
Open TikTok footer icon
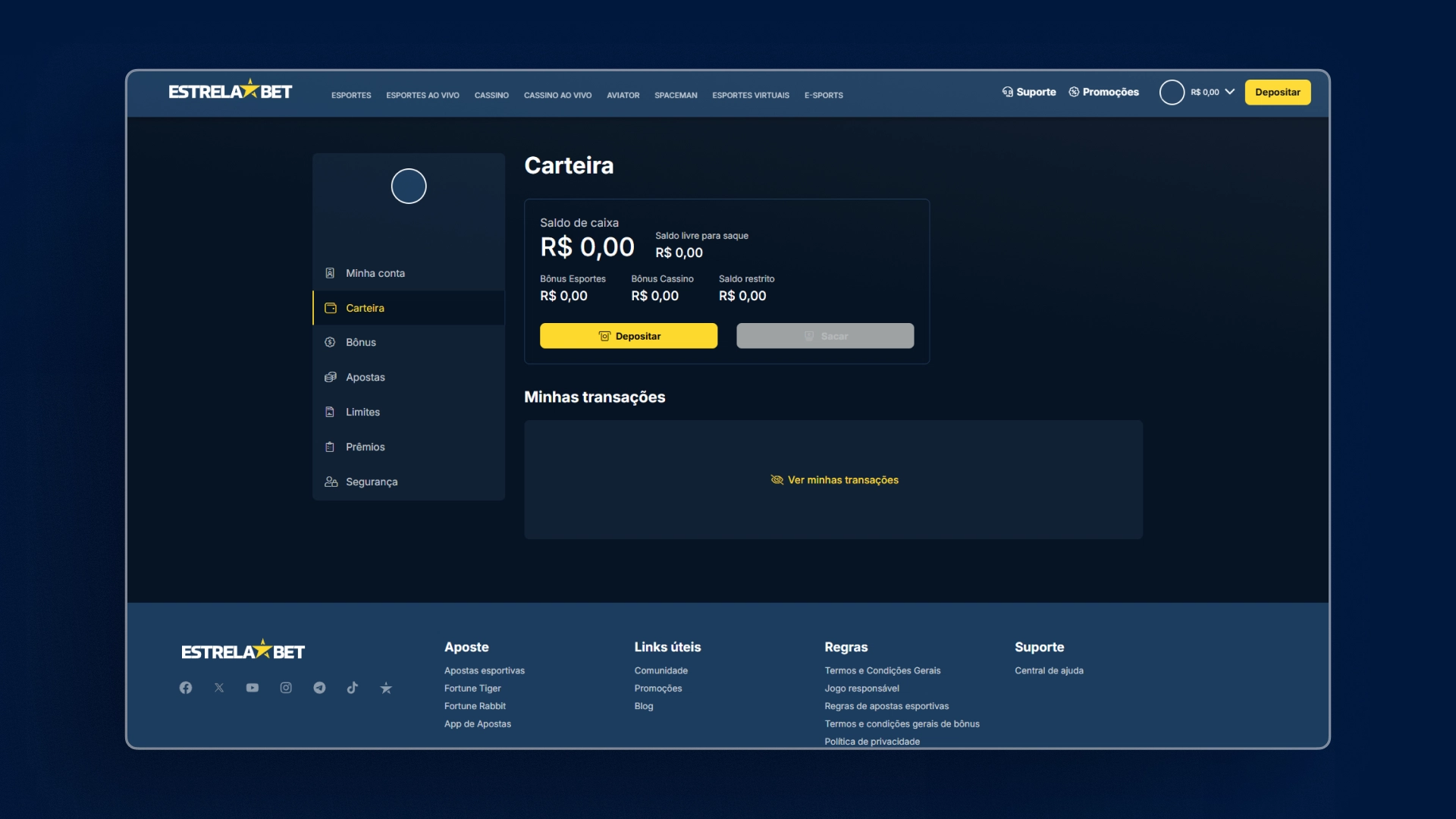(x=353, y=688)
